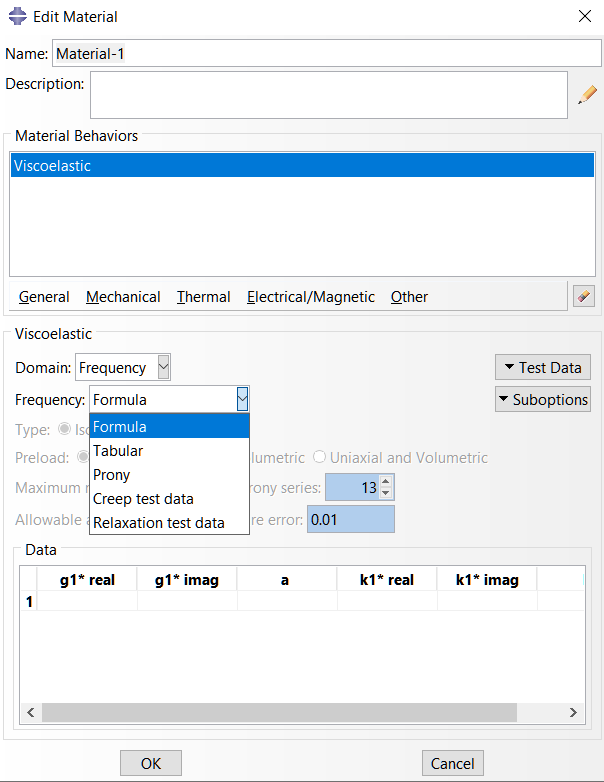Image resolution: width=604 pixels, height=782 pixels.
Task: Click the pencil edit description icon
Action: click(x=587, y=95)
